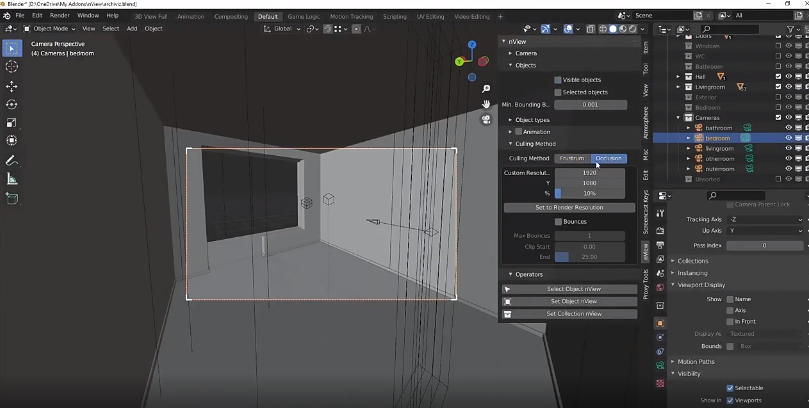Enable the Visible objects checkbox

point(559,79)
